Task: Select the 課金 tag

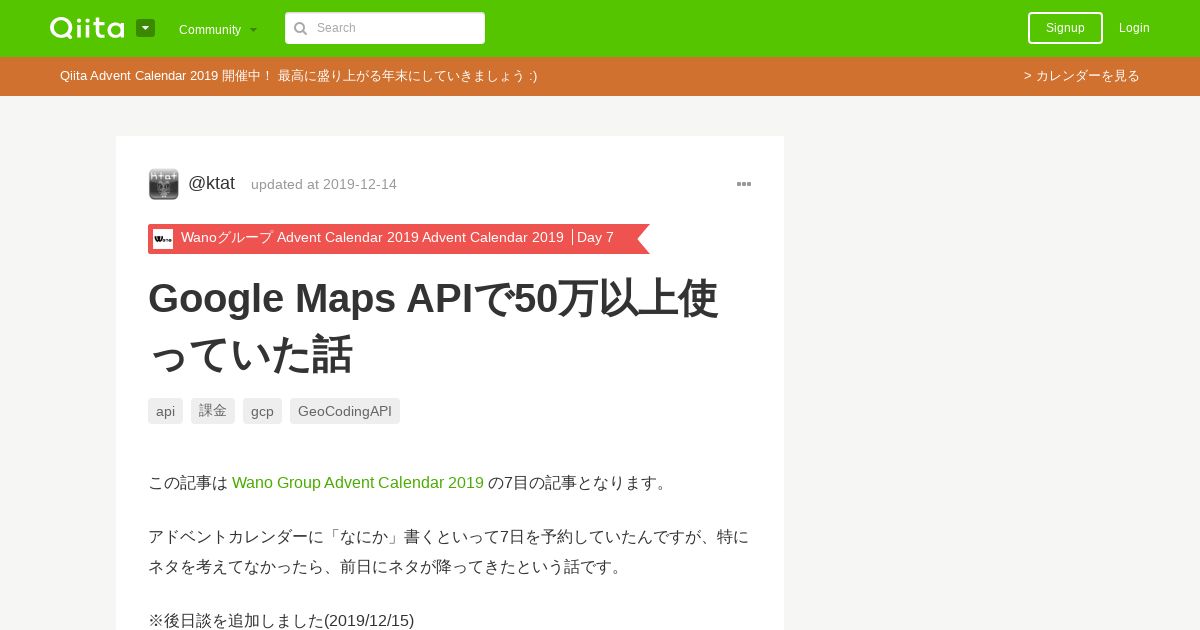Action: pyautogui.click(x=213, y=411)
